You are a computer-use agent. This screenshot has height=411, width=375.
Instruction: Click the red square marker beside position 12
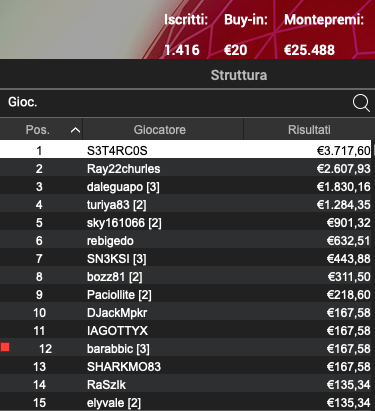click(x=5, y=347)
